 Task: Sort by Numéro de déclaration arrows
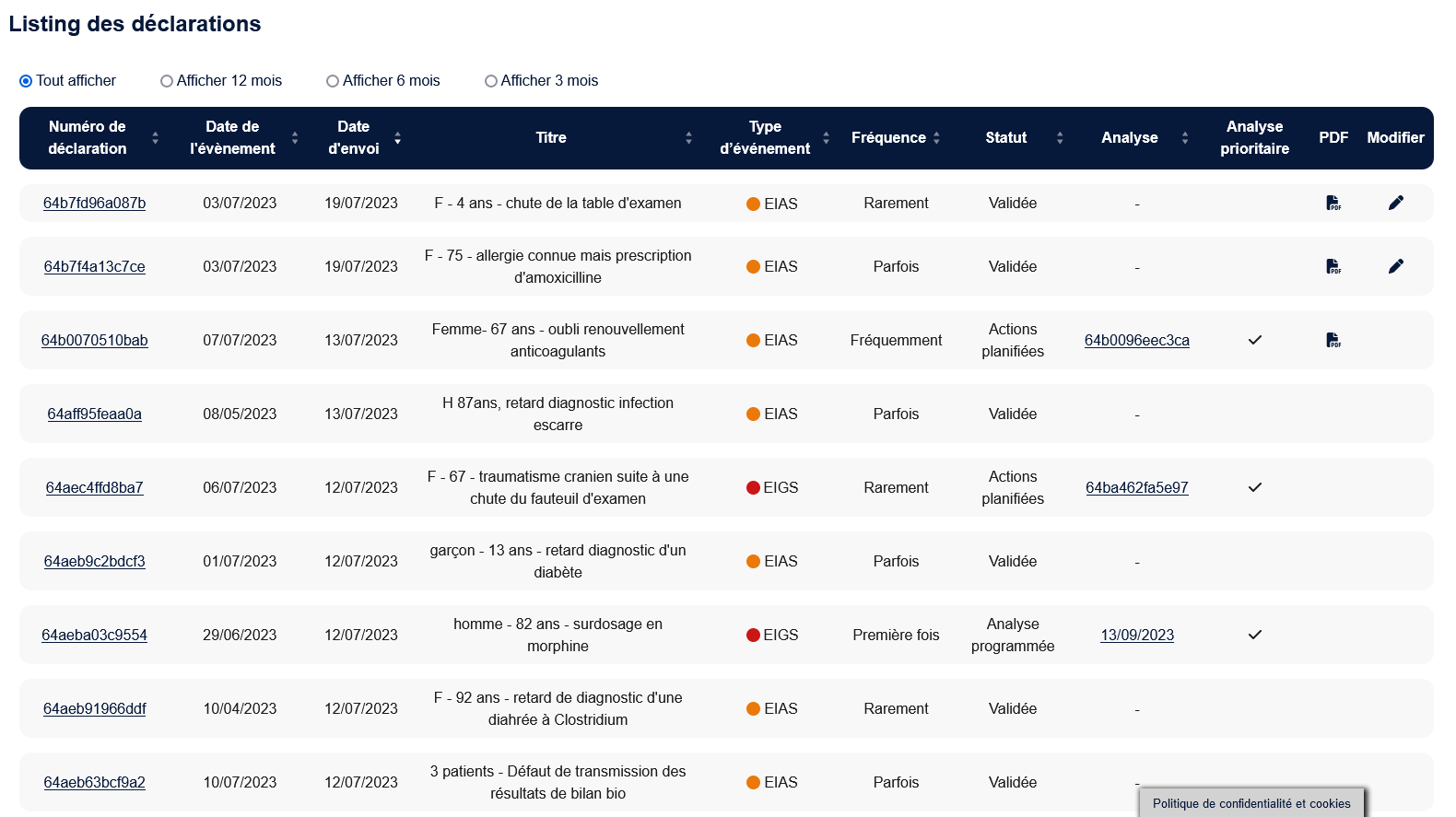coord(155,138)
